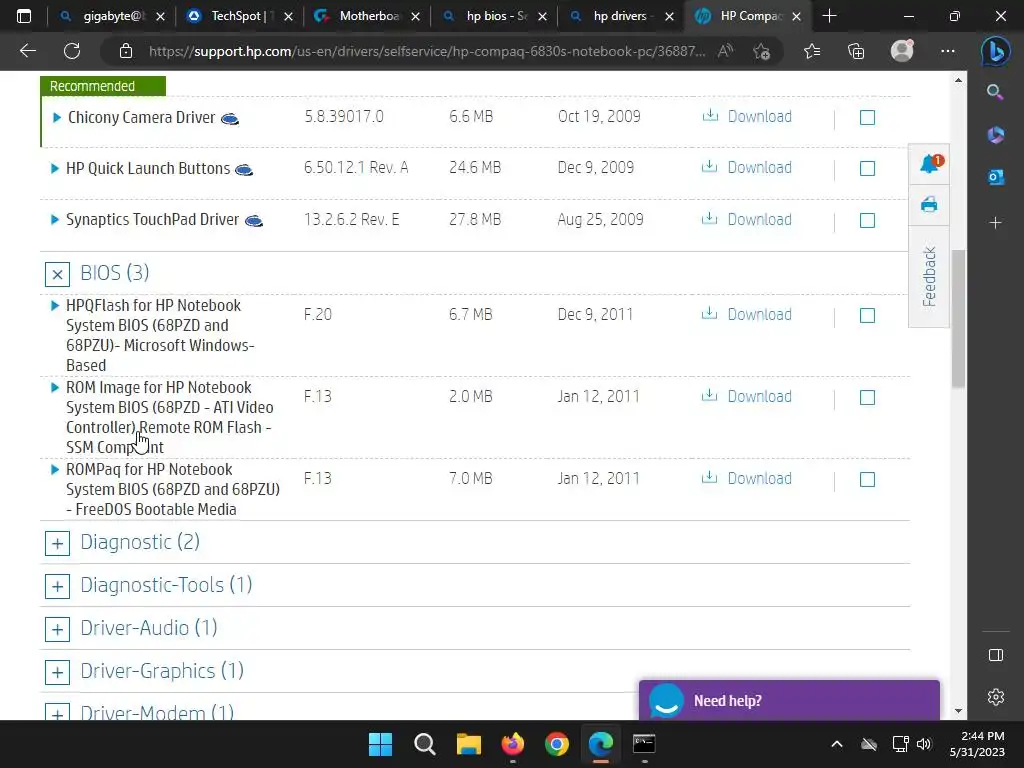Viewport: 1024px width, 768px height.
Task: Click the scrollbar down arrow
Action: [x=958, y=711]
